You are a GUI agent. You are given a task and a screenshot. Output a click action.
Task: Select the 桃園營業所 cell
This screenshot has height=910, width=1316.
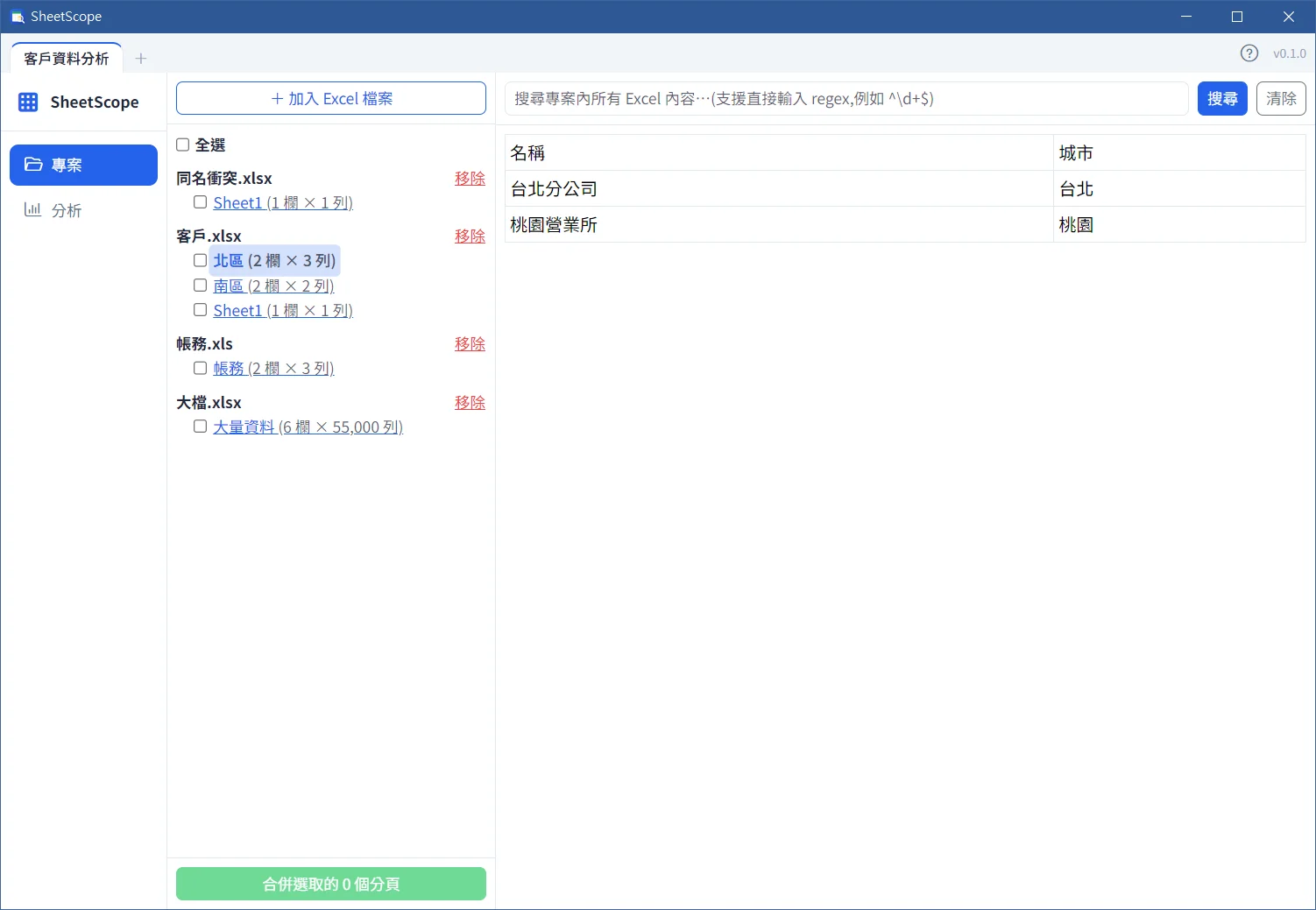tap(779, 224)
